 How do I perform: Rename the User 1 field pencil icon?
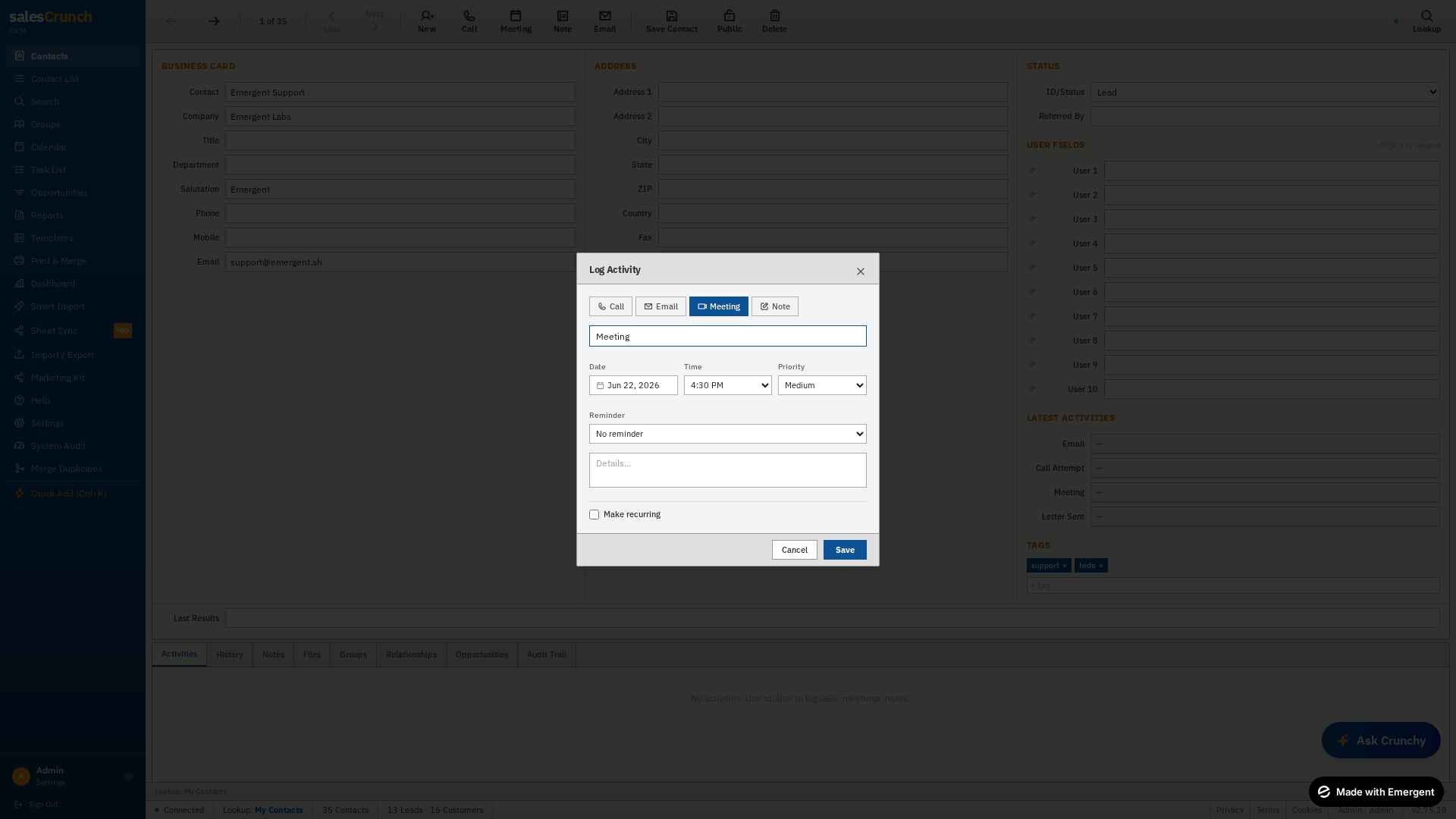(1032, 171)
